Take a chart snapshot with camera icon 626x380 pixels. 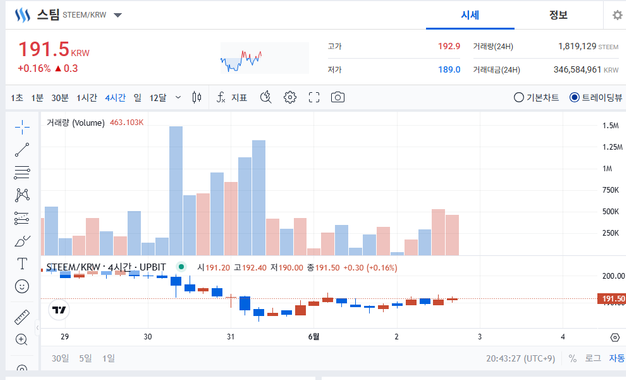pos(338,97)
